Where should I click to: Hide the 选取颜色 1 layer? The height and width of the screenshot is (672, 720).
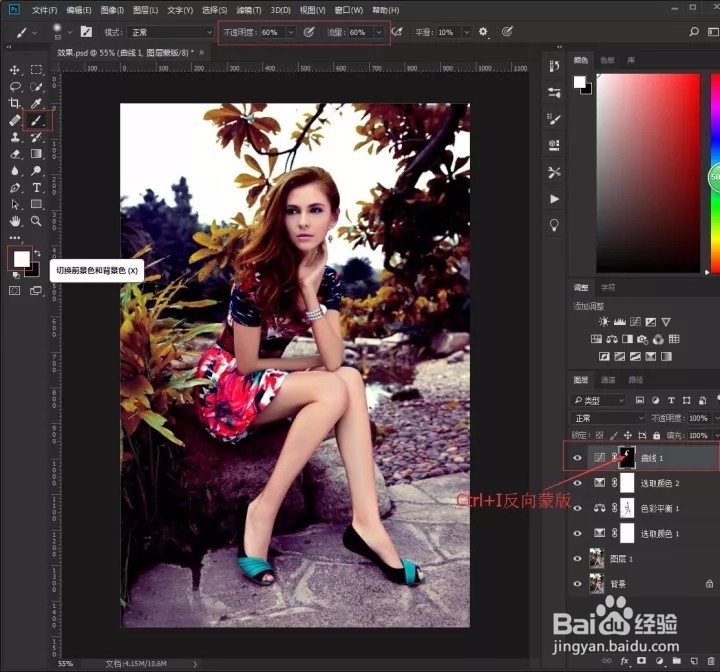[x=577, y=533]
